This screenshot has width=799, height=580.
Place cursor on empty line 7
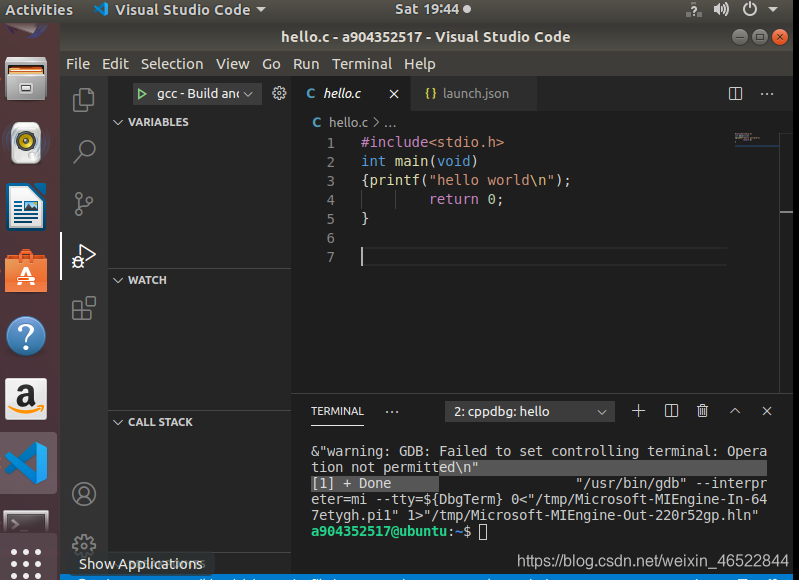pos(543,257)
